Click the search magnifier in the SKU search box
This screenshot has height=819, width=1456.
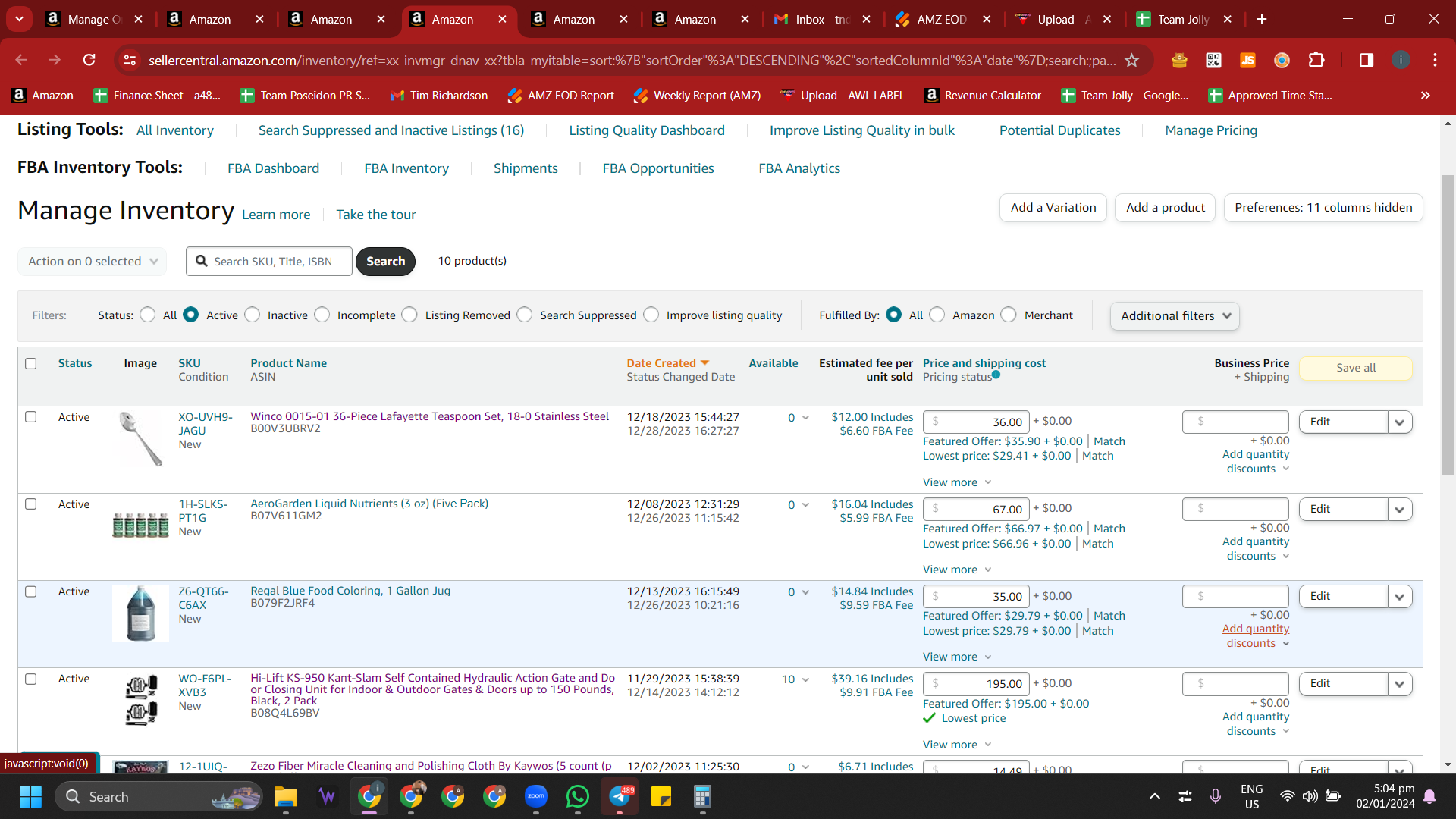pos(202,261)
